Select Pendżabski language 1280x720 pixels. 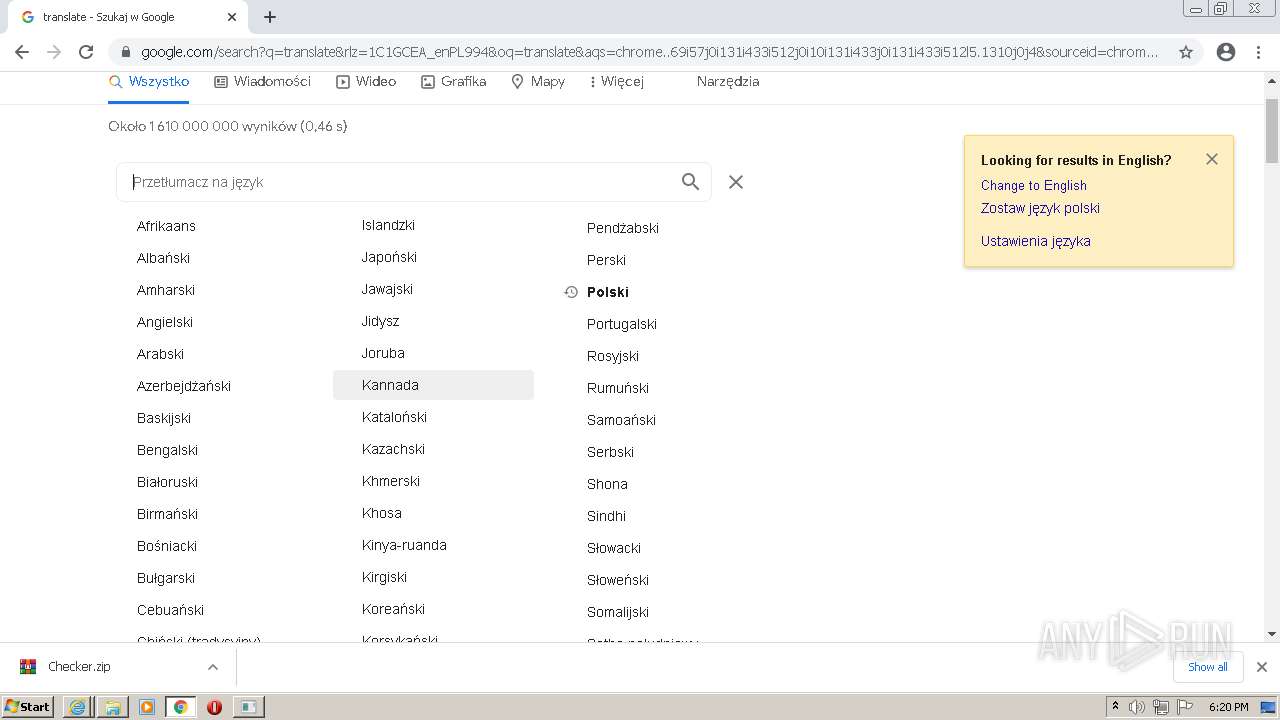click(623, 228)
